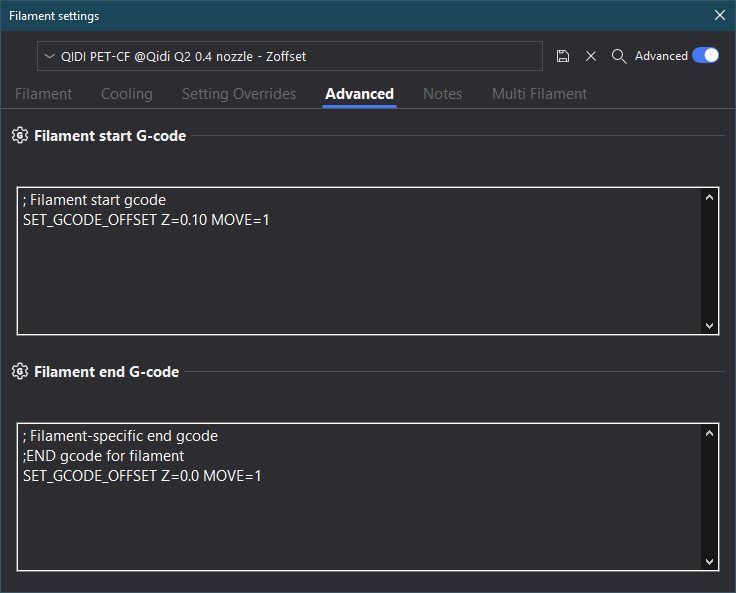Click the 'Filament end G-code' heading
This screenshot has width=736, height=593.
point(107,372)
